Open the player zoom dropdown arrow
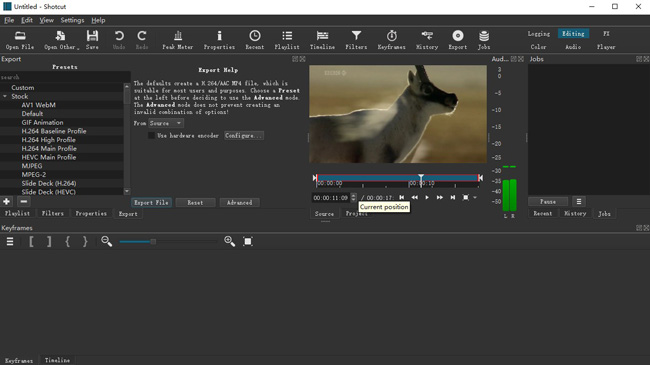 [475, 197]
